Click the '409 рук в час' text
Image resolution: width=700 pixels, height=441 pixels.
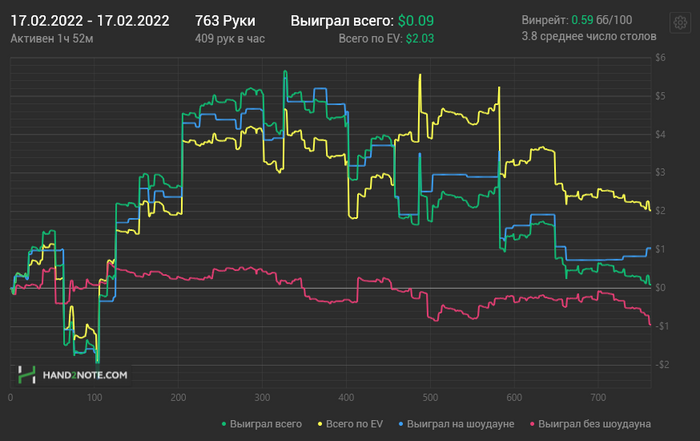[x=229, y=39]
